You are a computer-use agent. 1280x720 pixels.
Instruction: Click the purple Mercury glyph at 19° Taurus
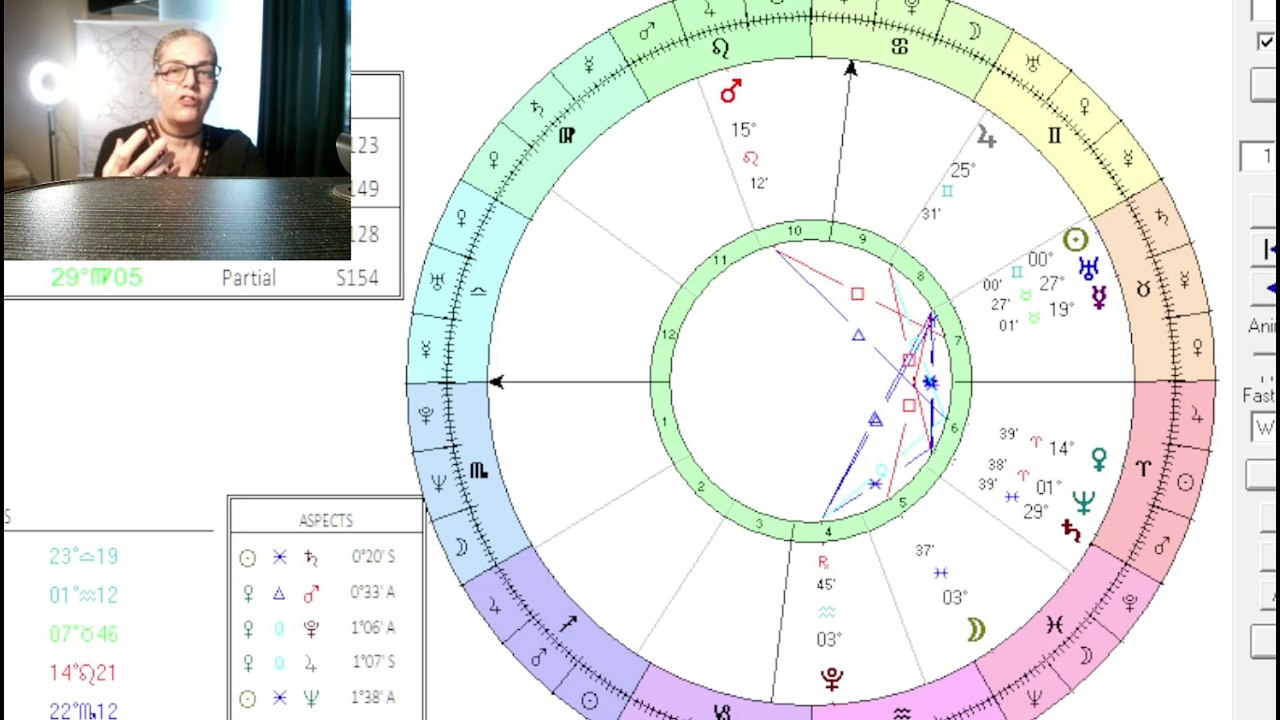1098,297
